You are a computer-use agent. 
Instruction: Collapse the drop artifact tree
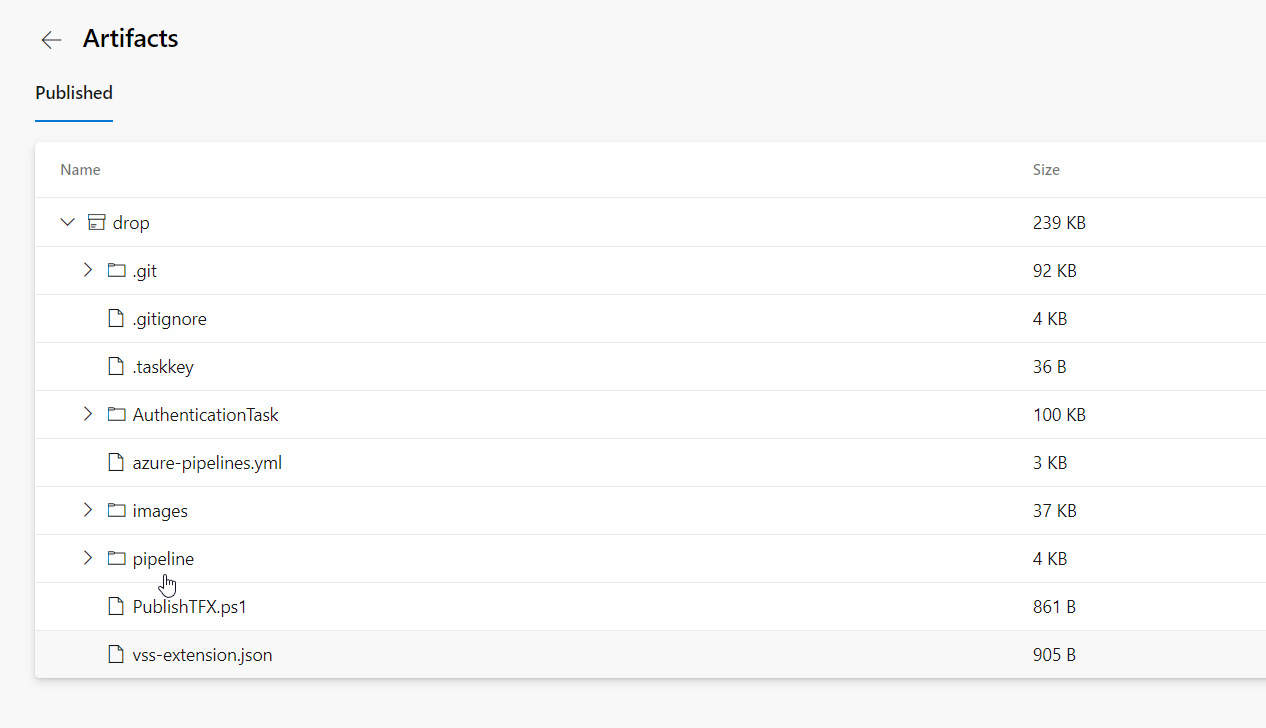67,222
